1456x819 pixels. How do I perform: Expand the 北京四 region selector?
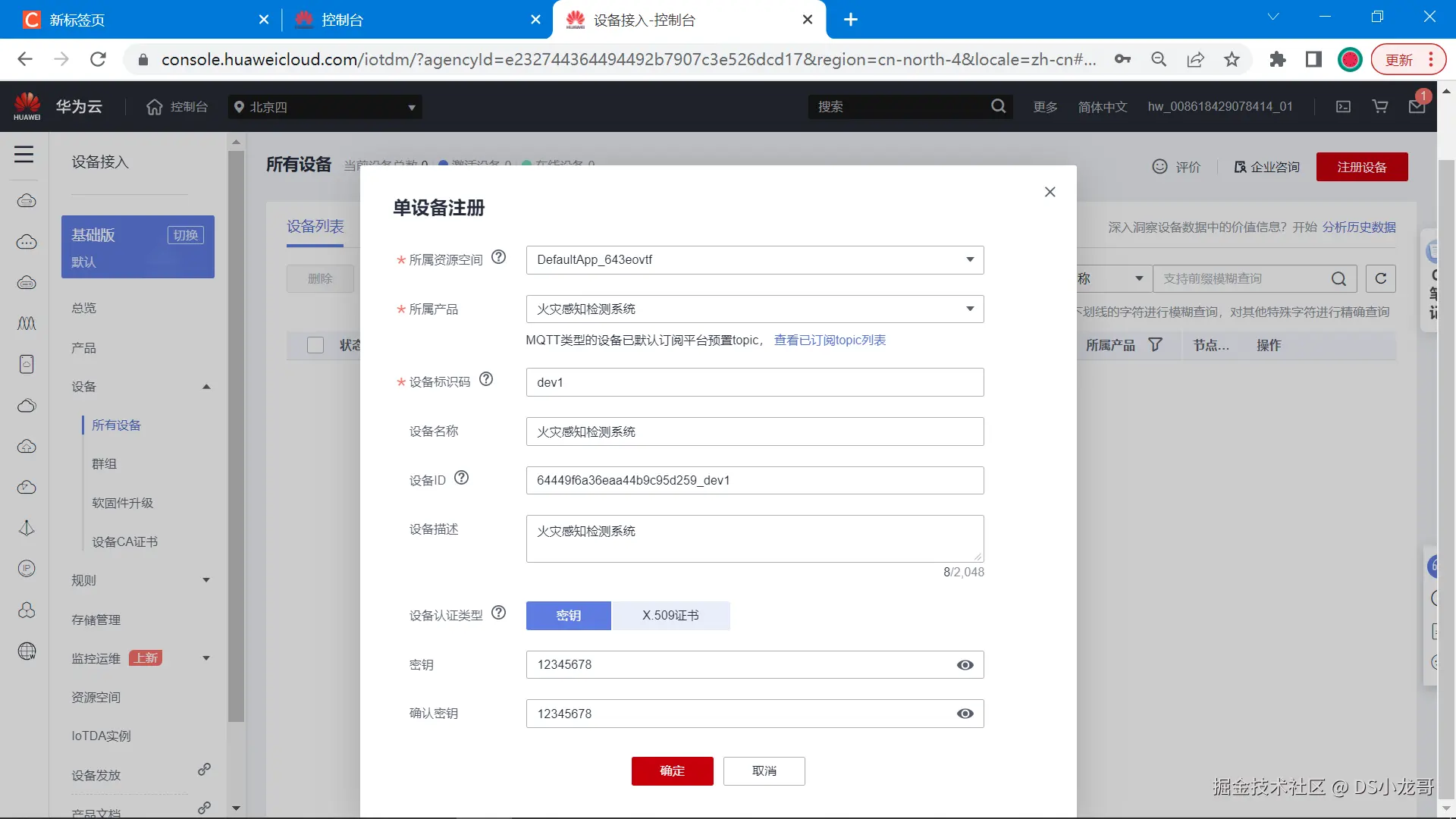pos(325,107)
